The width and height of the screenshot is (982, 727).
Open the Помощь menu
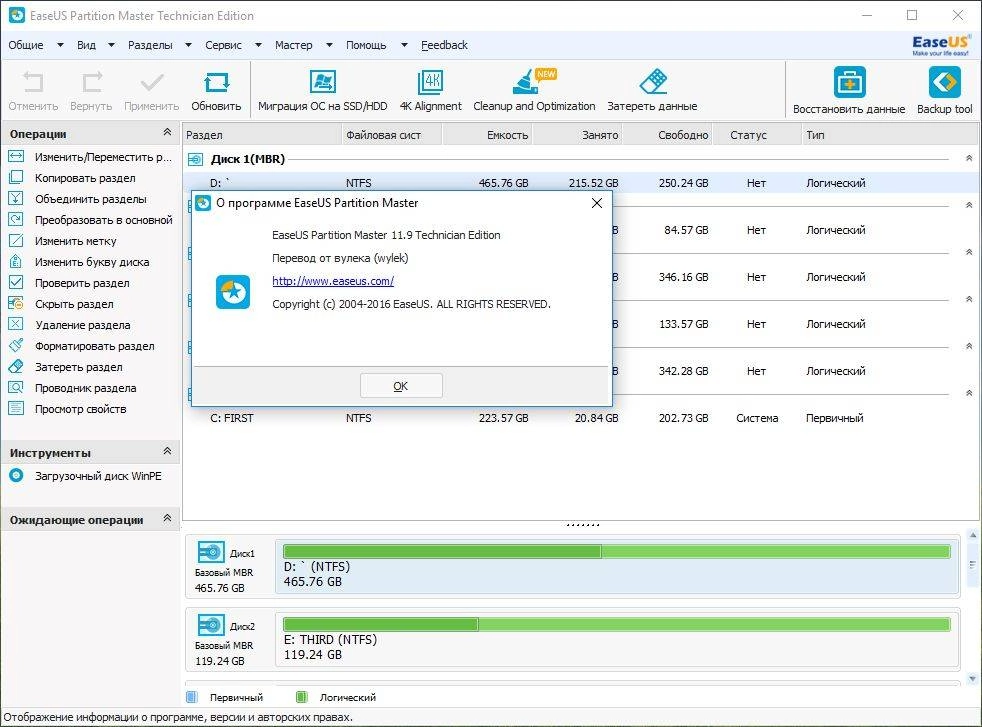[366, 45]
